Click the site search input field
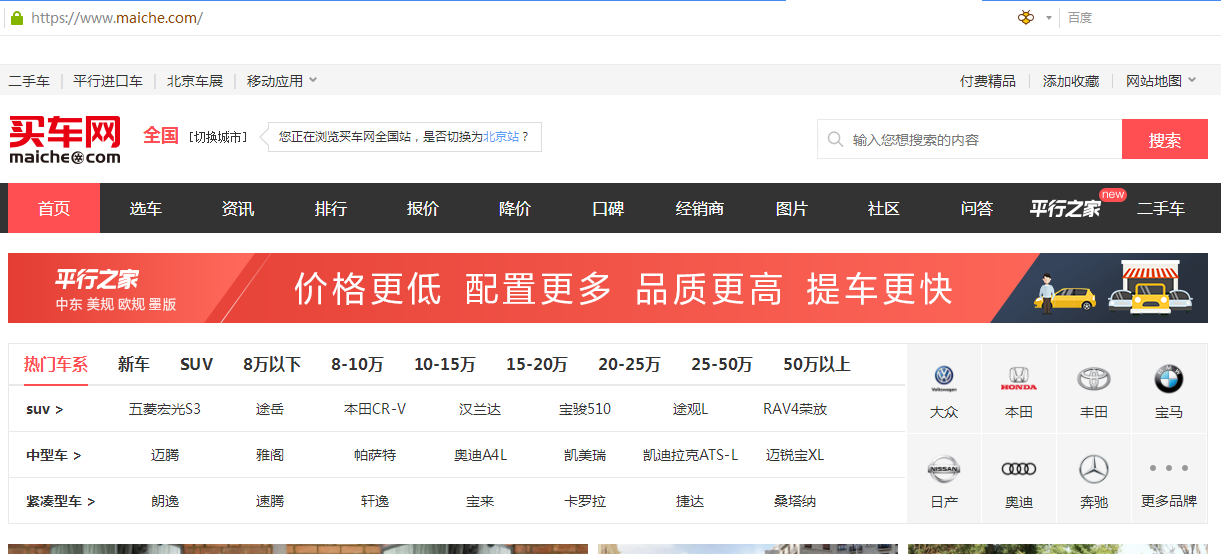This screenshot has height=554, width=1221. pos(970,140)
